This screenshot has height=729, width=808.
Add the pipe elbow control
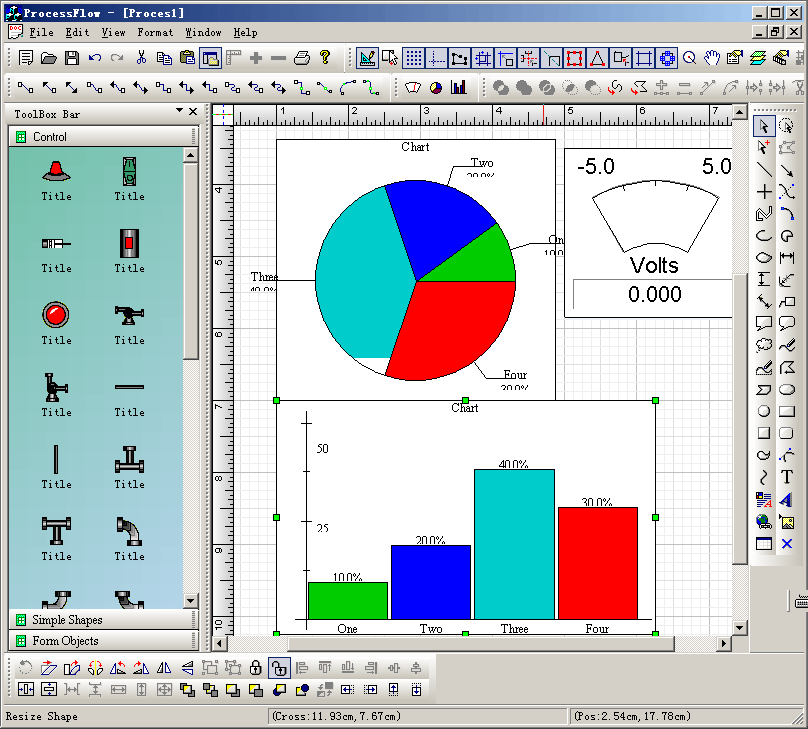click(129, 531)
